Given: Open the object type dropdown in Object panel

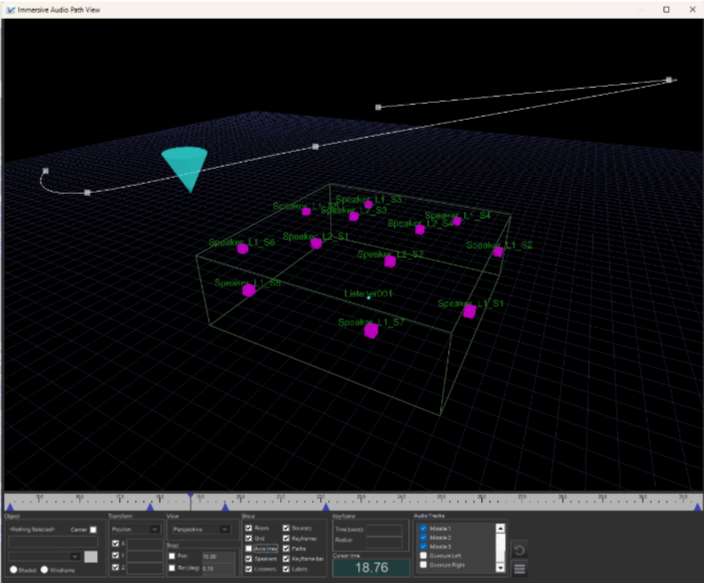Looking at the screenshot, I should [x=44, y=555].
